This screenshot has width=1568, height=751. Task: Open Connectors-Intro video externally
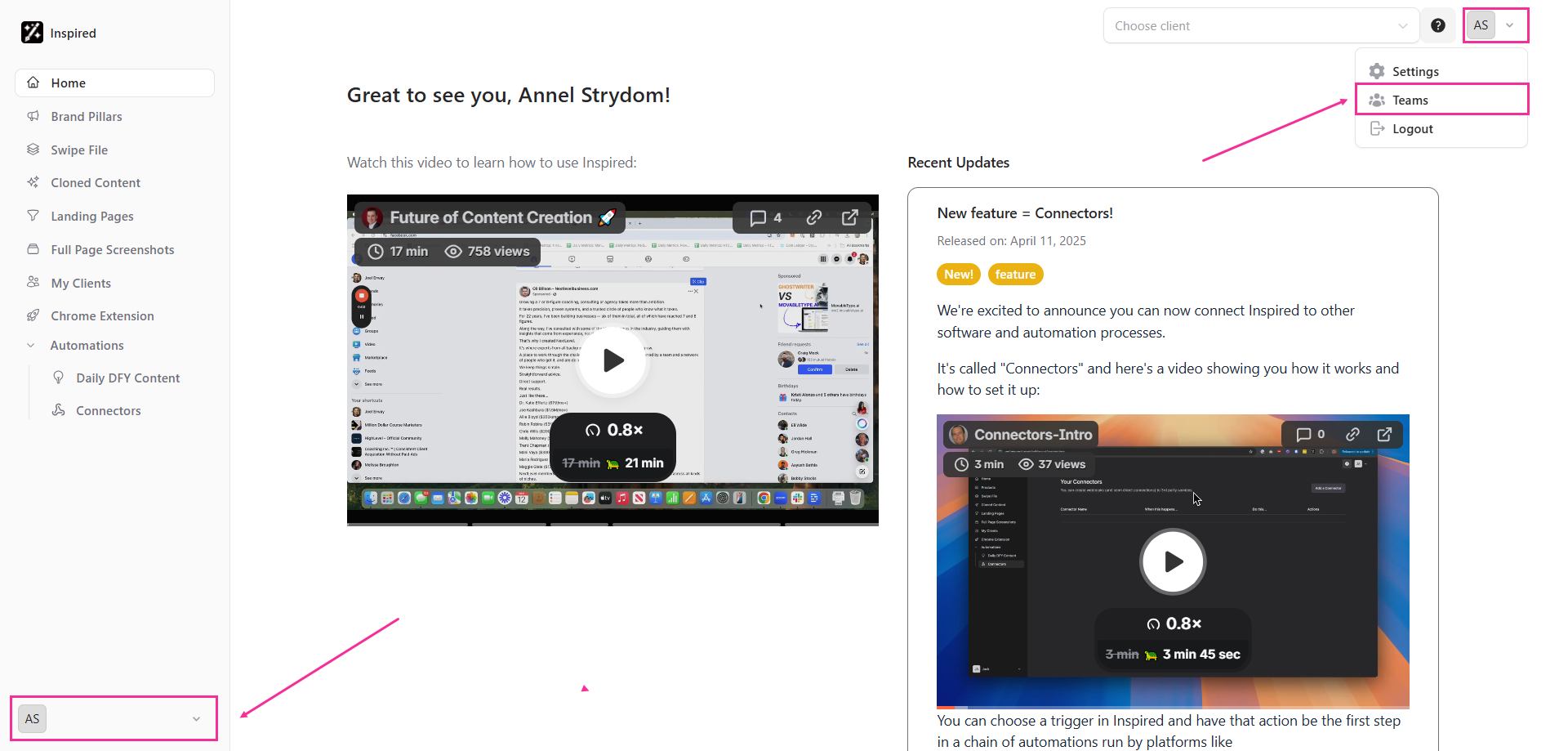point(1385,435)
